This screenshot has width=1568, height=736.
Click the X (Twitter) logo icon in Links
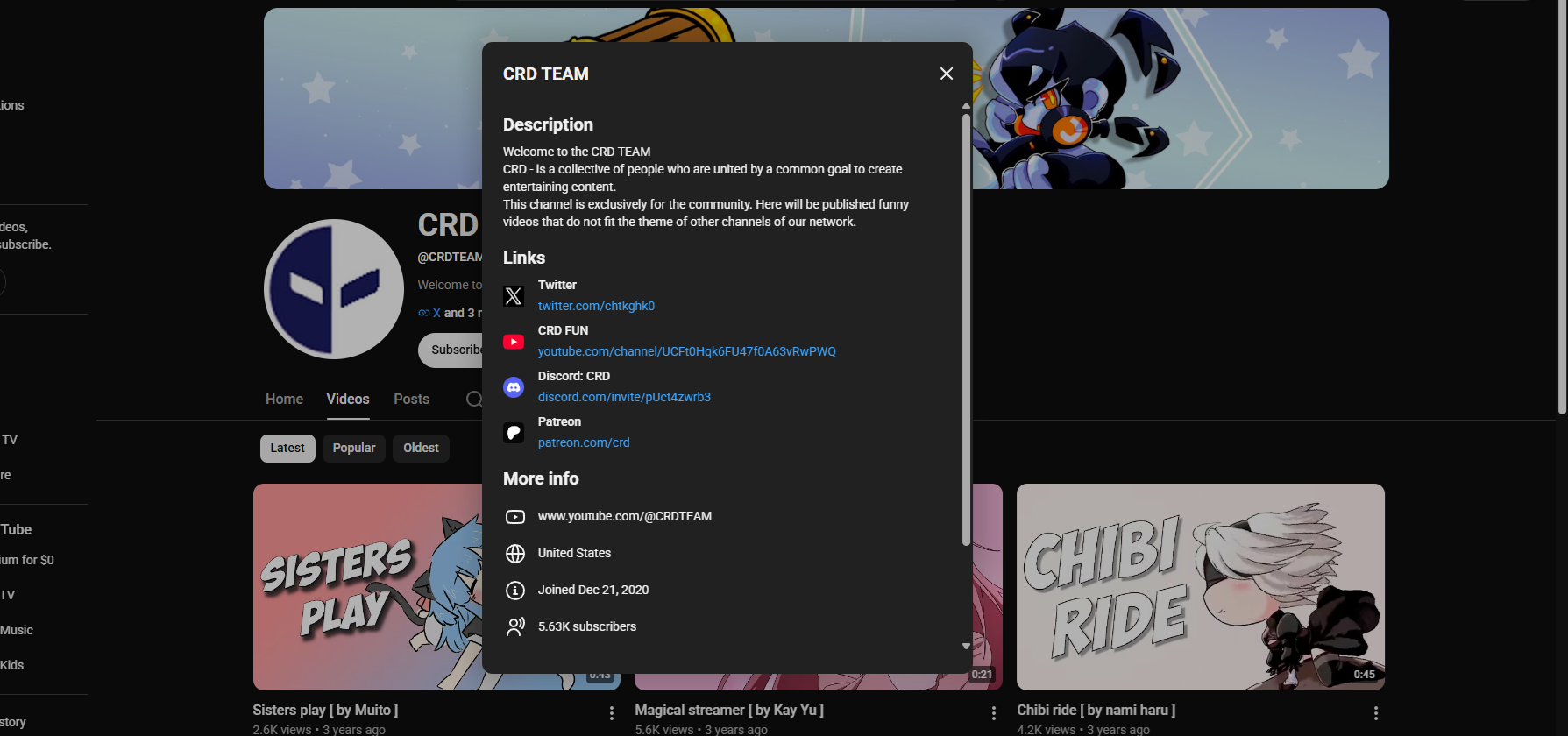click(514, 296)
